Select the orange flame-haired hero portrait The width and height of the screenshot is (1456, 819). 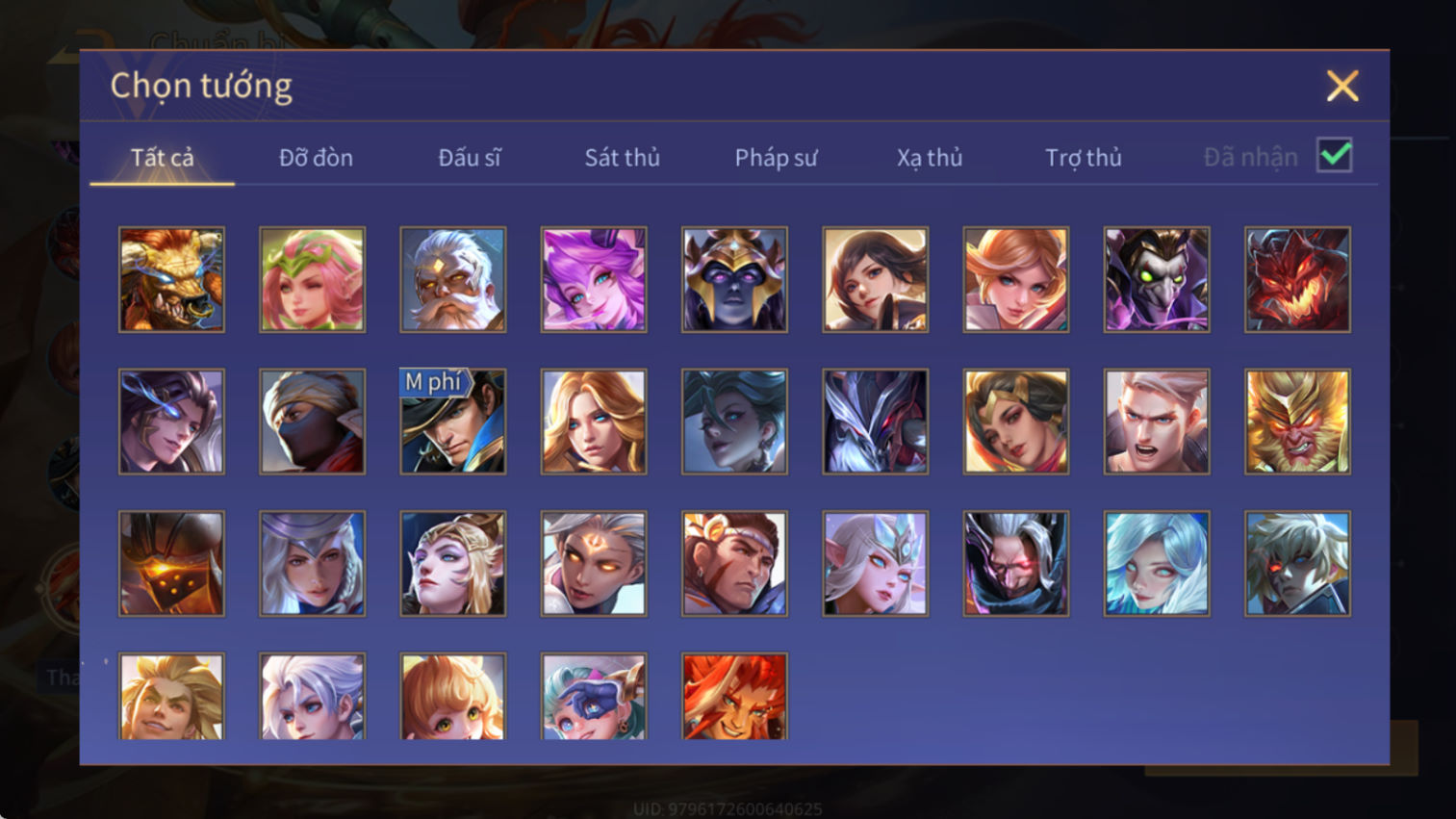pyautogui.click(x=734, y=697)
